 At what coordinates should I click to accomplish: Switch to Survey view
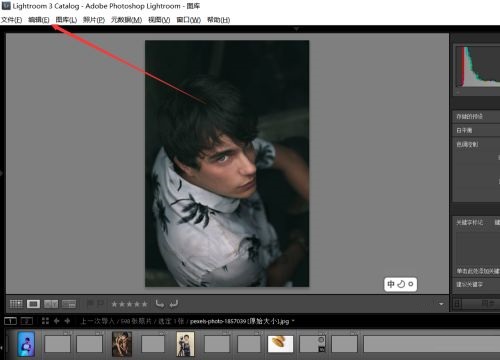click(x=69, y=304)
